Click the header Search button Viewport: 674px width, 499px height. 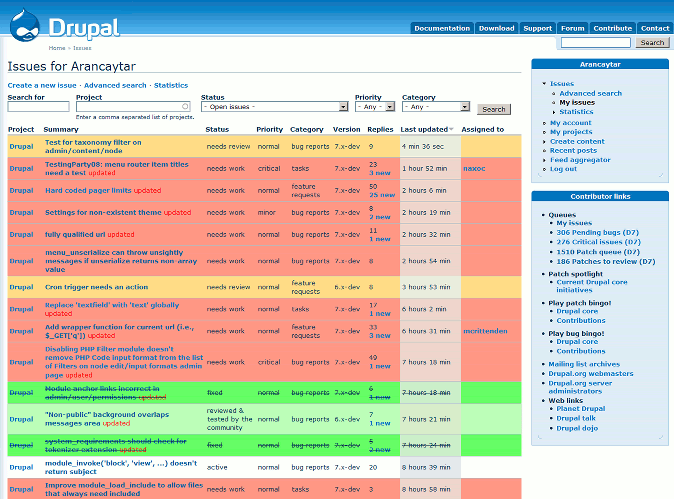click(652, 43)
